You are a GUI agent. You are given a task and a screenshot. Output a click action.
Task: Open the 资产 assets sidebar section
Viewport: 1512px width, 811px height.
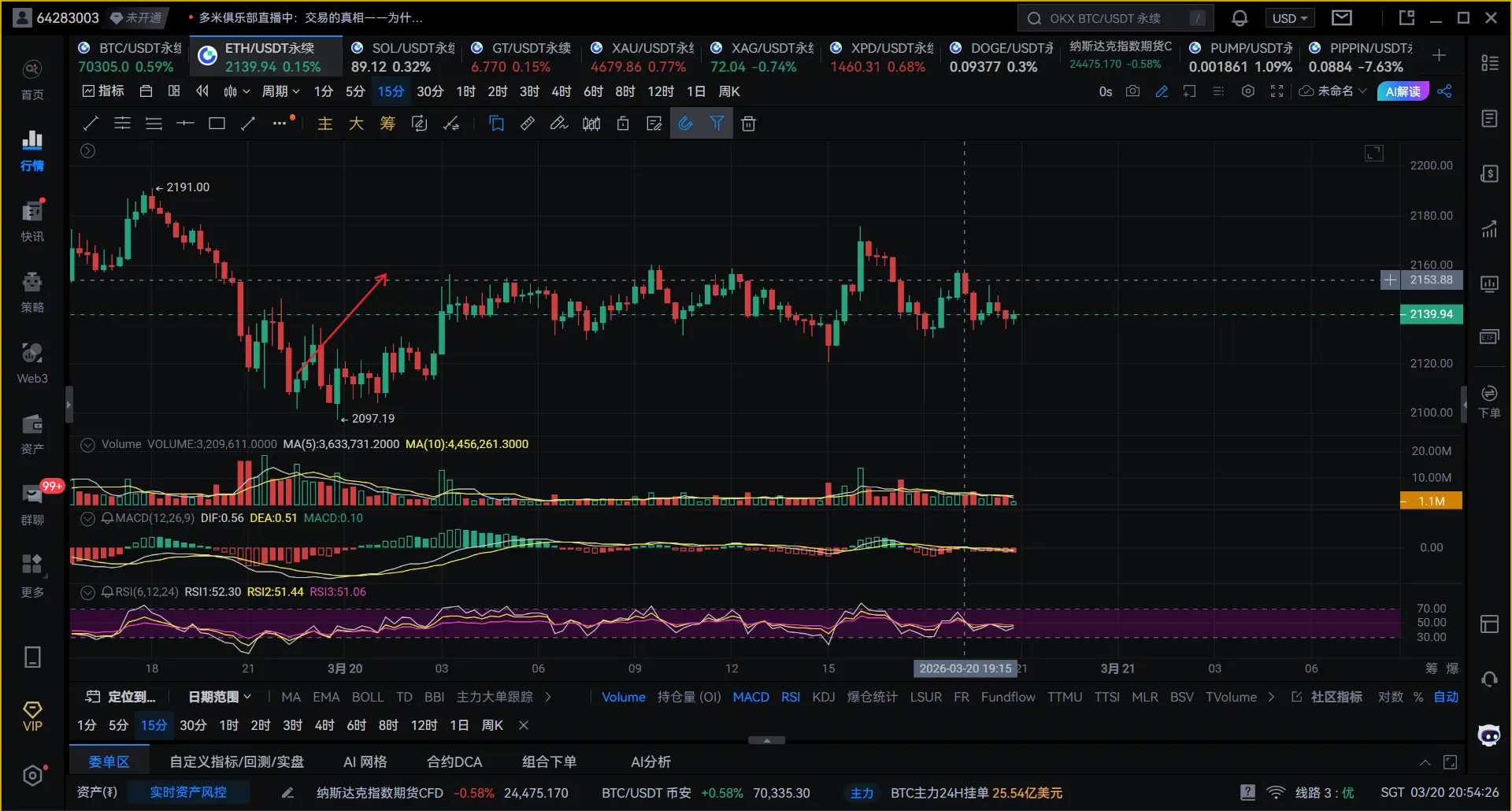click(x=32, y=434)
